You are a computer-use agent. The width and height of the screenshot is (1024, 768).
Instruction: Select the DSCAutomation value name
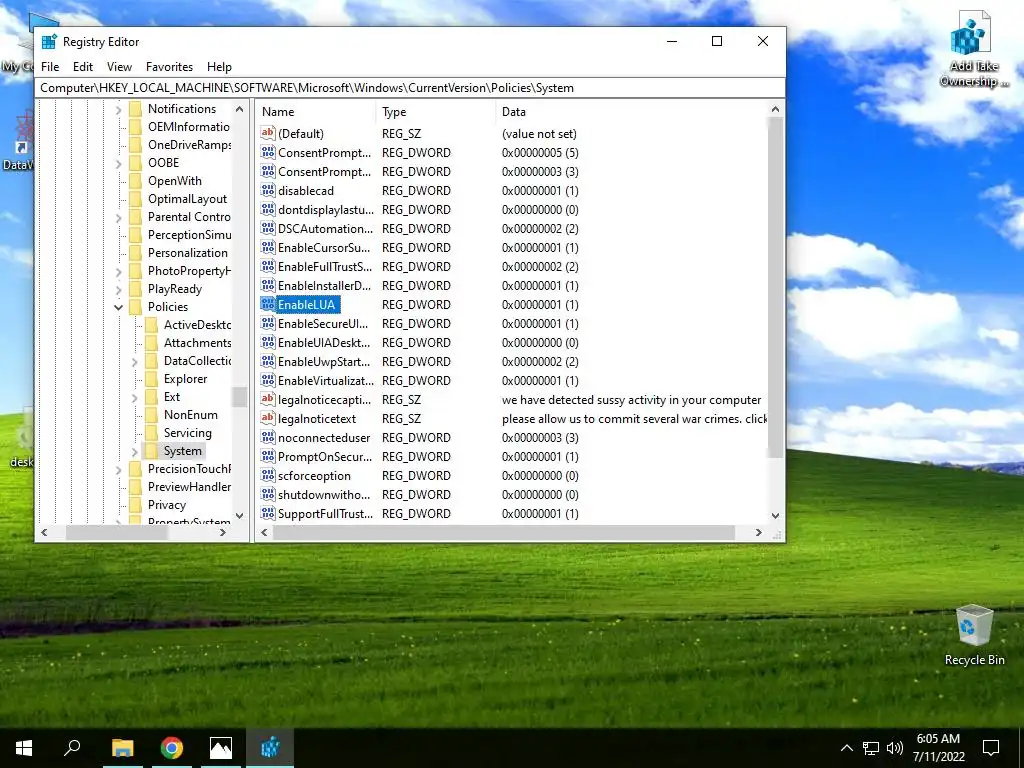[325, 229]
